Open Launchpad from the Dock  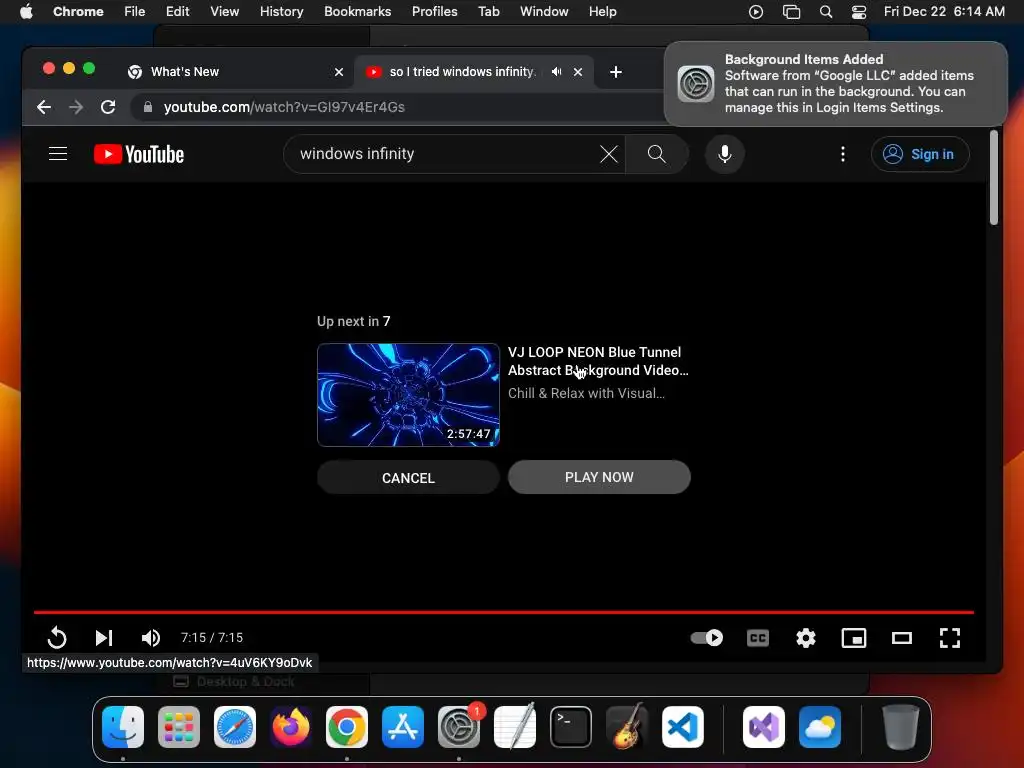pos(178,726)
